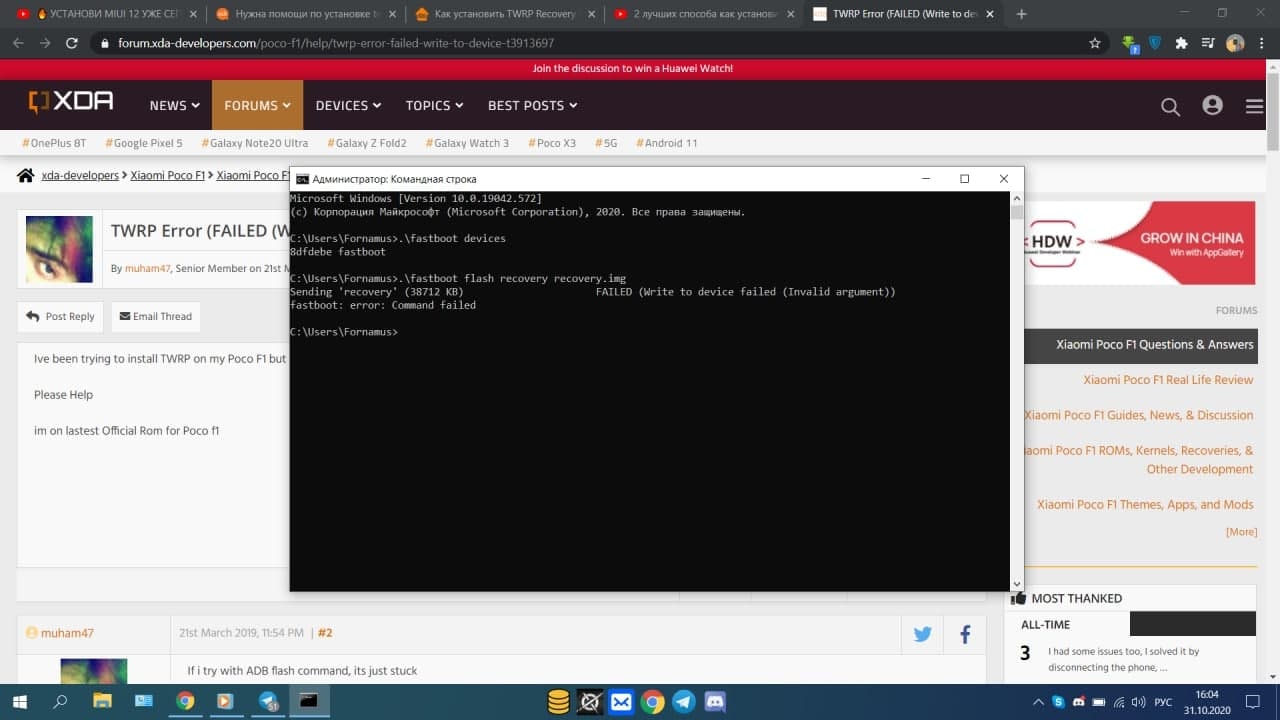Open media control playlist icon
The width and height of the screenshot is (1280, 720).
pos(1208,43)
